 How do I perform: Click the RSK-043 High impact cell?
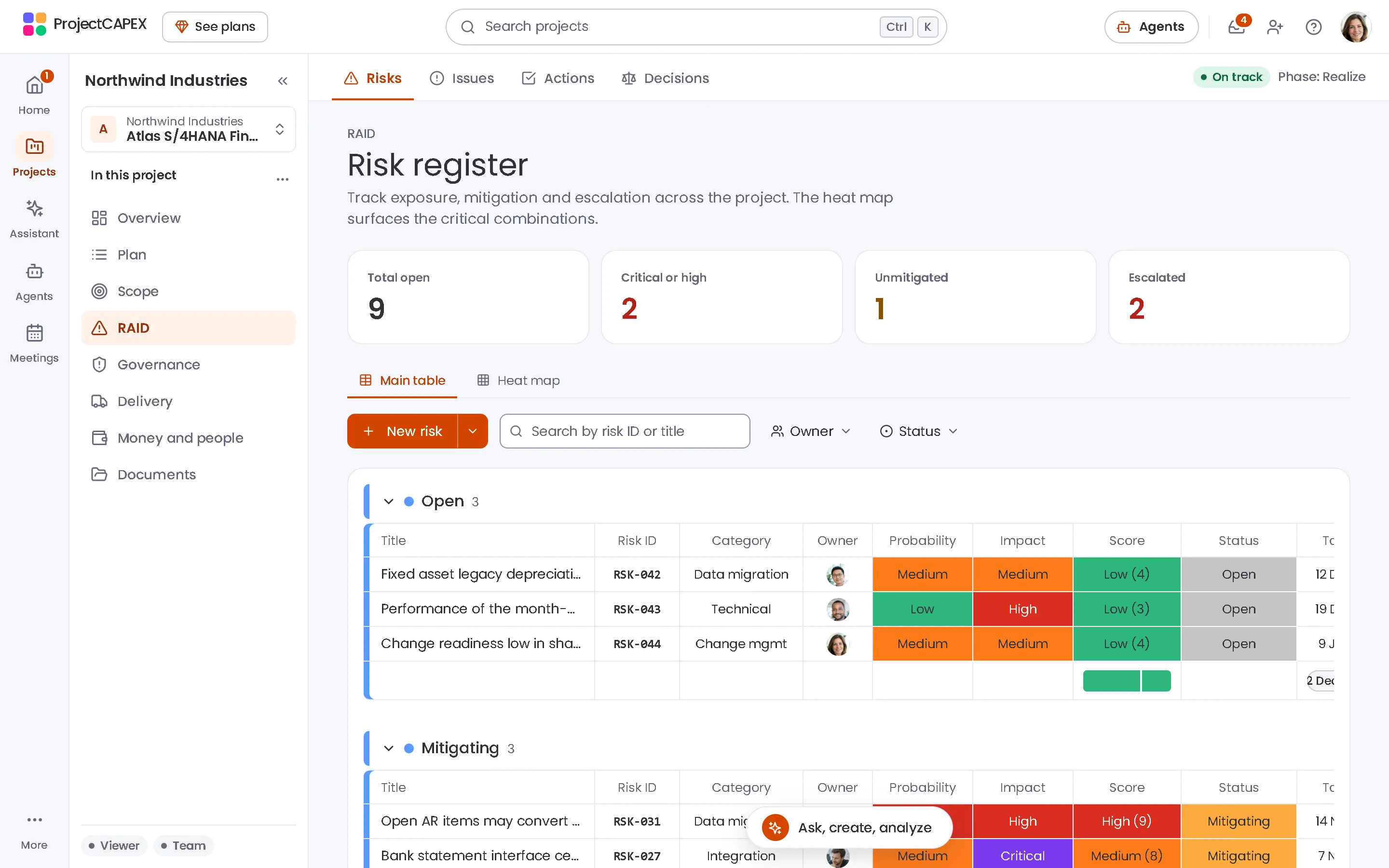[x=1022, y=609]
